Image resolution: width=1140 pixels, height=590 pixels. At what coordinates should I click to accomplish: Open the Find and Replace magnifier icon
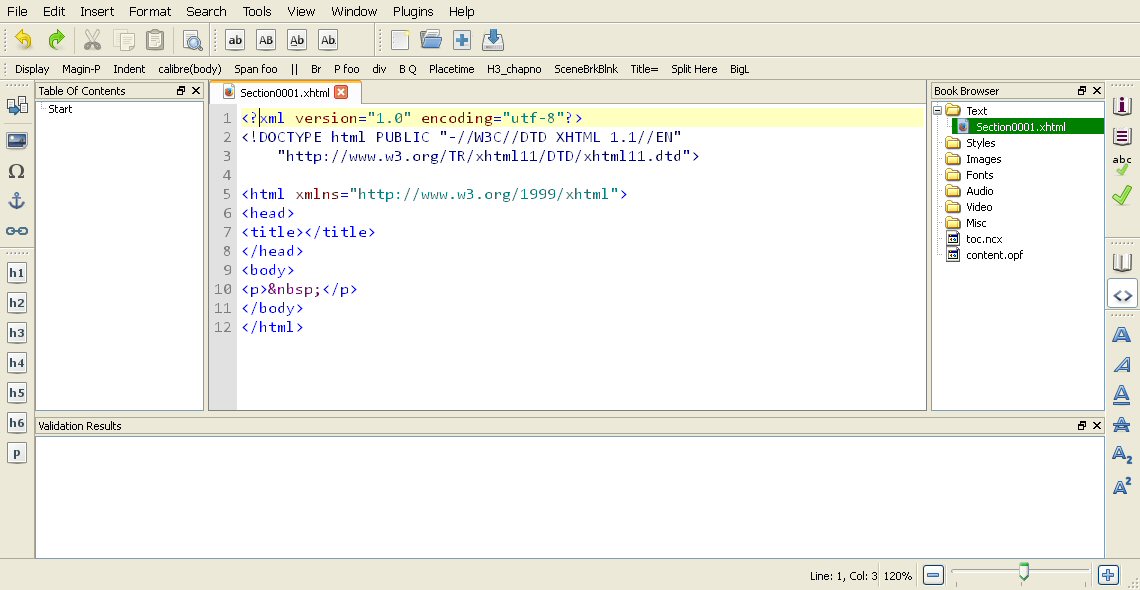(192, 40)
